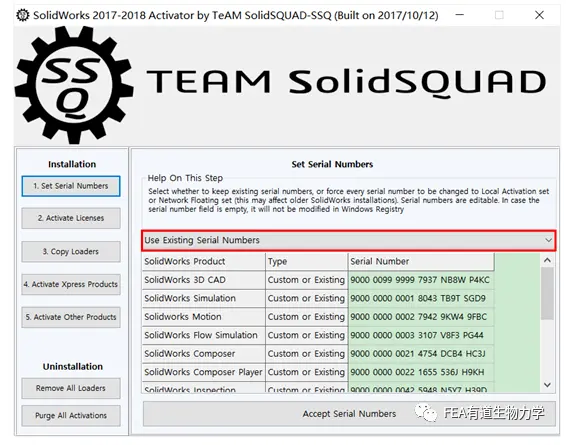Select step 1. Set Serial Numbers
Screen dimensions: 572x445
pos(71,186)
